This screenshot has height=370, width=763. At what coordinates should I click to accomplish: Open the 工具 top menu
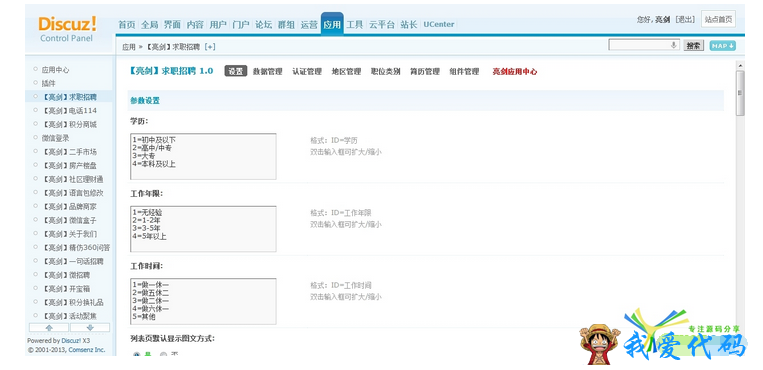click(355, 24)
